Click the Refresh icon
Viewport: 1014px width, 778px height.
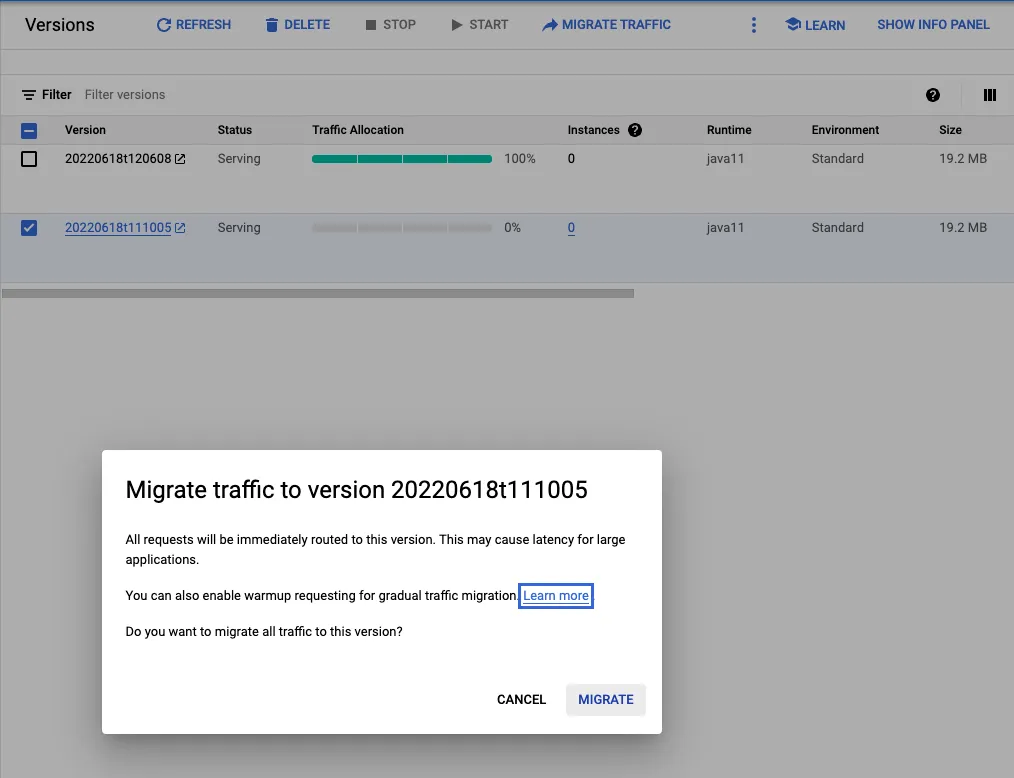pos(165,24)
